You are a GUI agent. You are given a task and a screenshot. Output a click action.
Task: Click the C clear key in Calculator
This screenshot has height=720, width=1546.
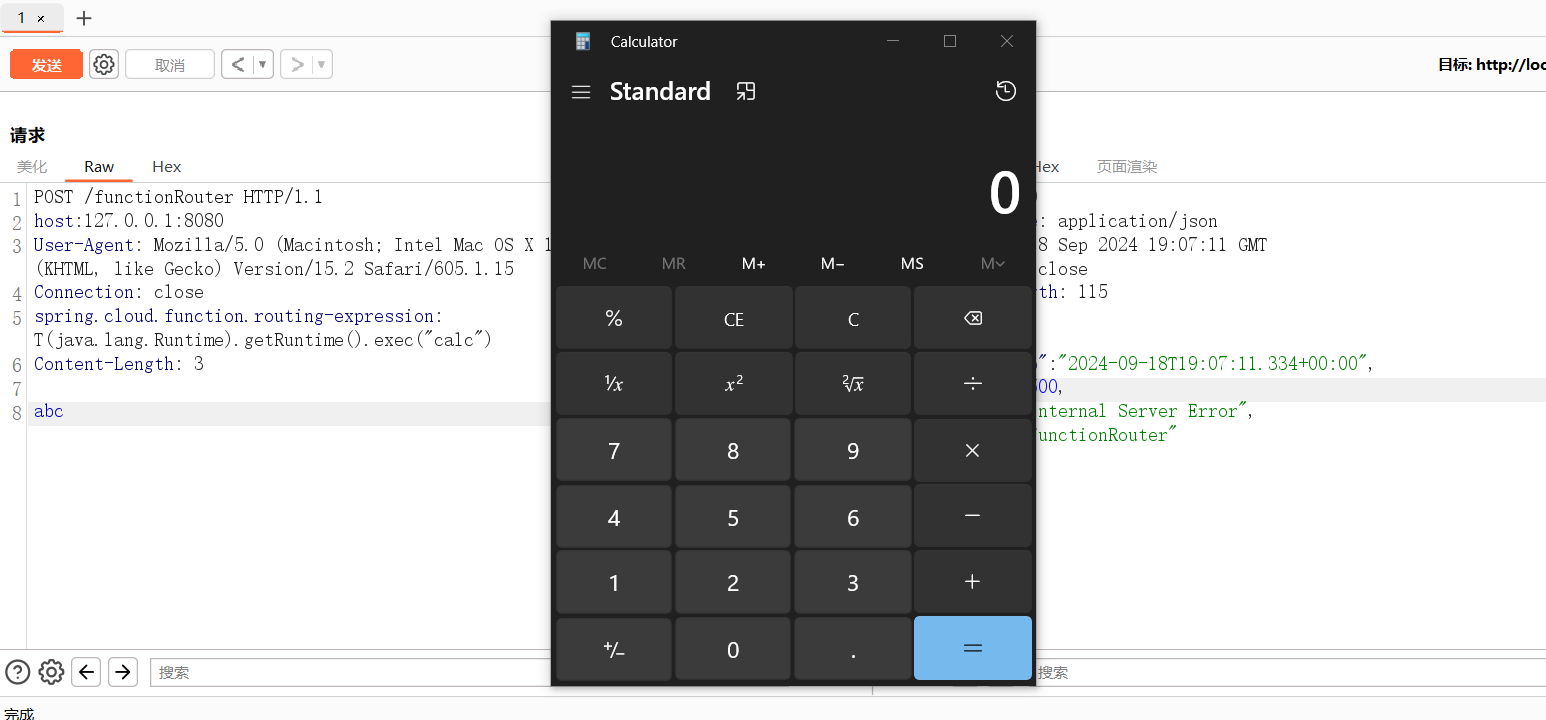click(x=853, y=318)
